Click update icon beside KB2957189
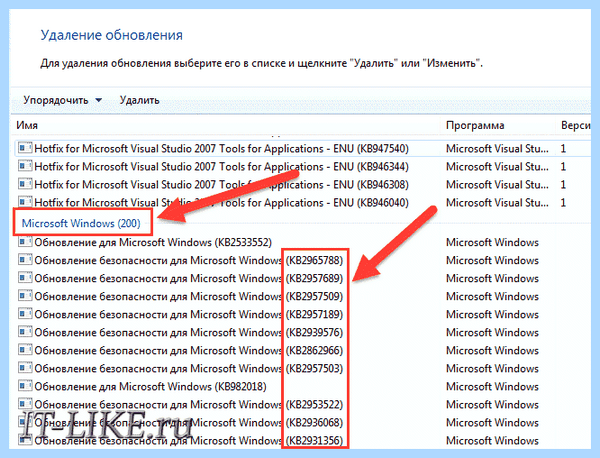The width and height of the screenshot is (600, 458). click(x=25, y=313)
